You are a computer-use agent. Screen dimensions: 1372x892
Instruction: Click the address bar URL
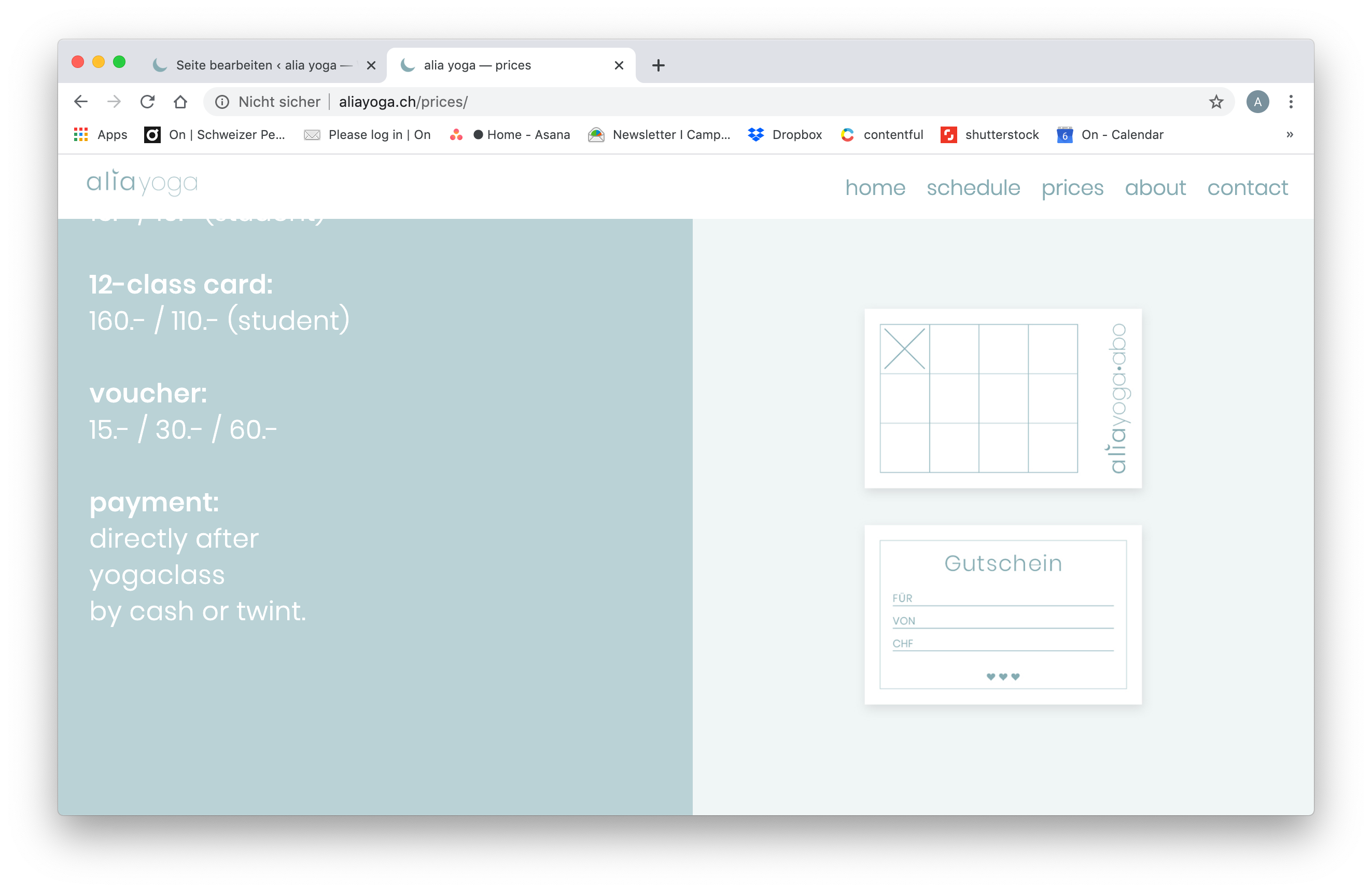pos(403,102)
